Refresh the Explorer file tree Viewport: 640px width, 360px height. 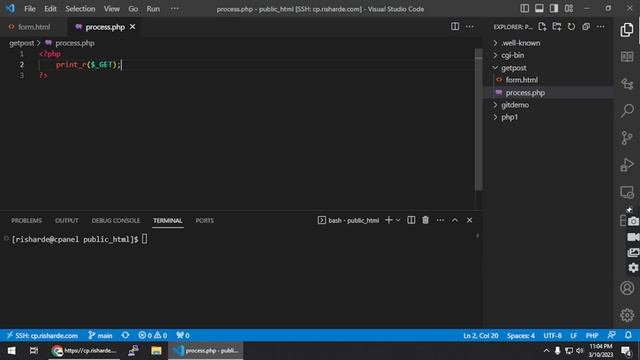(x=571, y=27)
